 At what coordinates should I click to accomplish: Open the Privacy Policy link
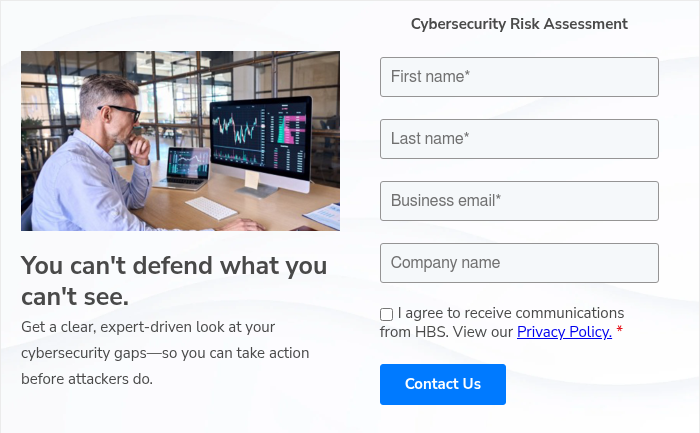pyautogui.click(x=564, y=332)
